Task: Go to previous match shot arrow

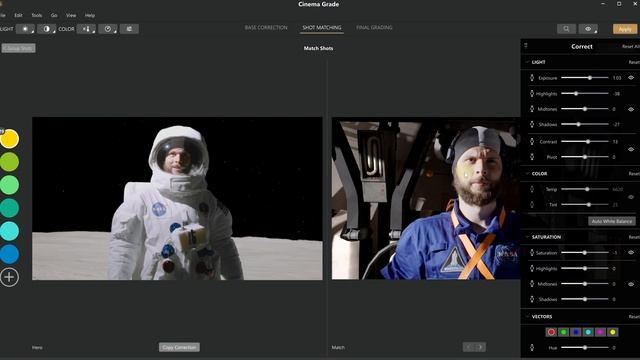Action: [x=469, y=347]
